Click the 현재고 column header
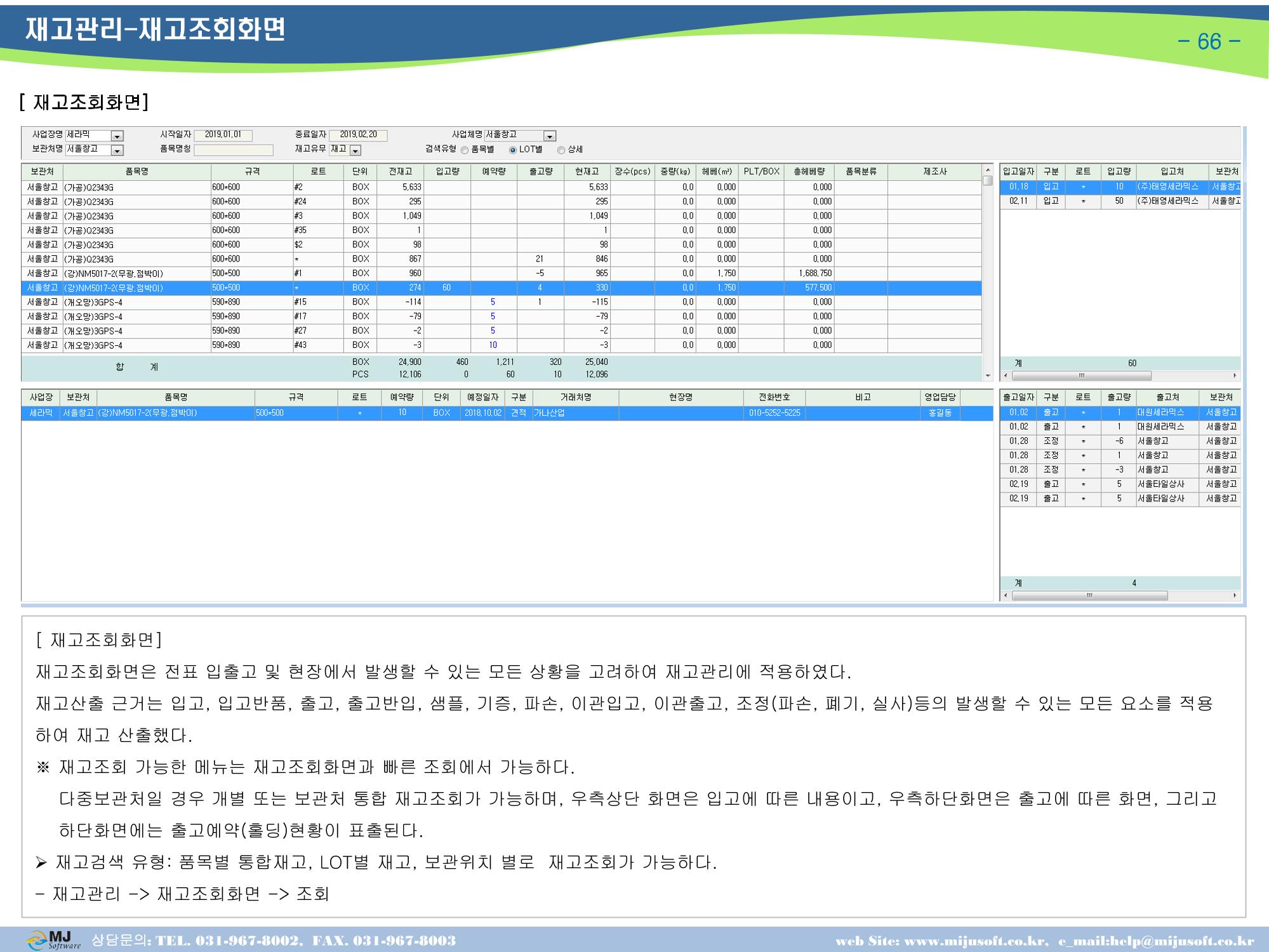Screen dimensions: 1269x952 [x=587, y=171]
